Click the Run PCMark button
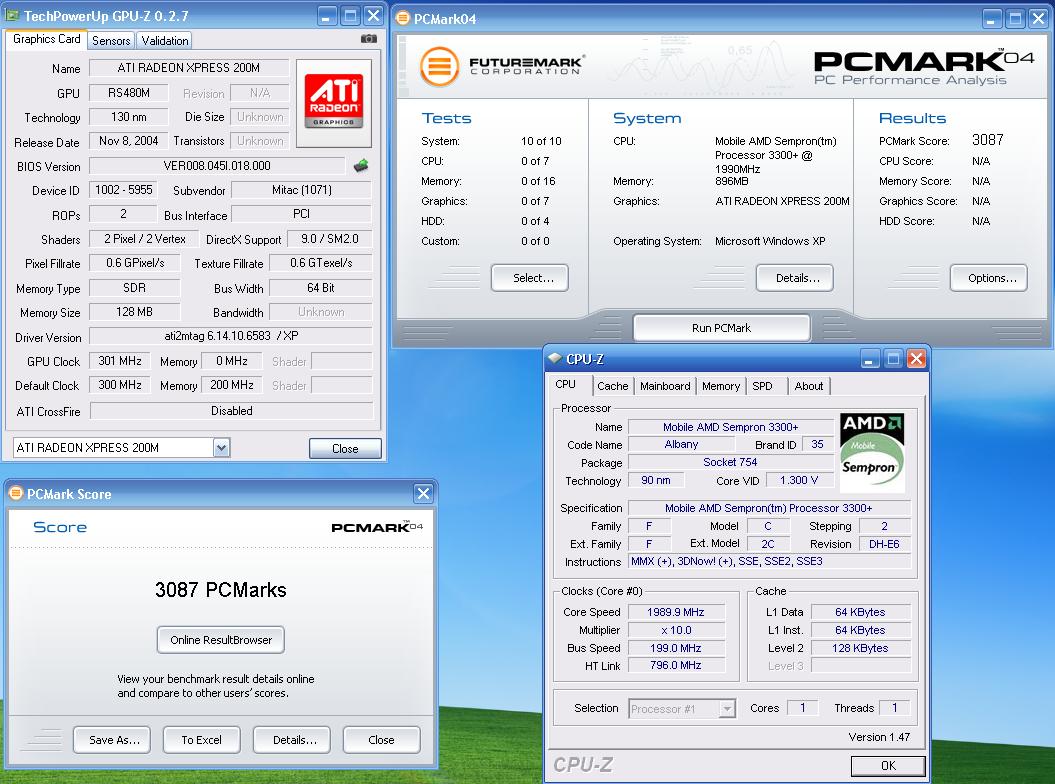The height and width of the screenshot is (784, 1055). (721, 328)
